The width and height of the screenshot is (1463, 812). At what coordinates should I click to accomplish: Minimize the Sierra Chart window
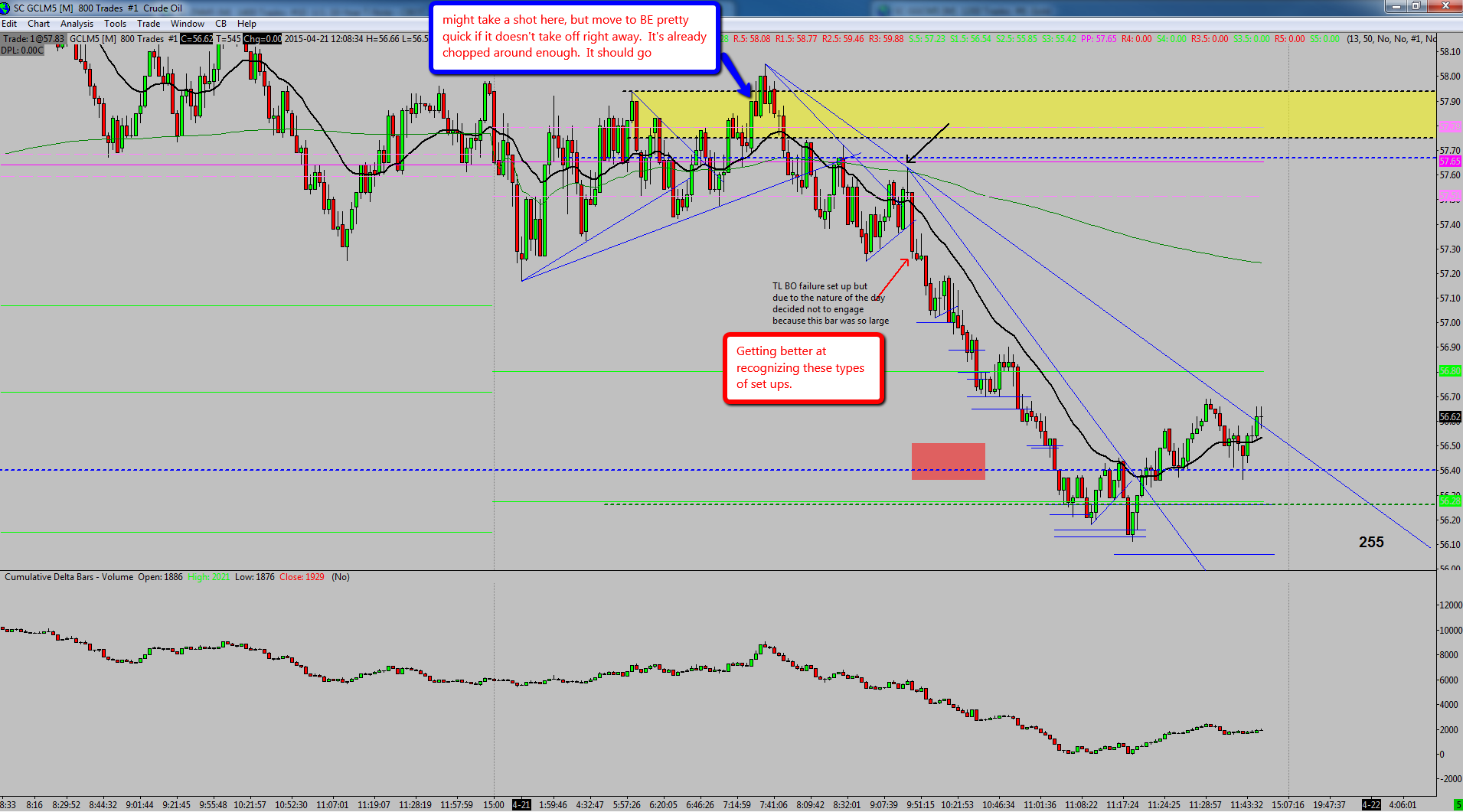point(1396,6)
